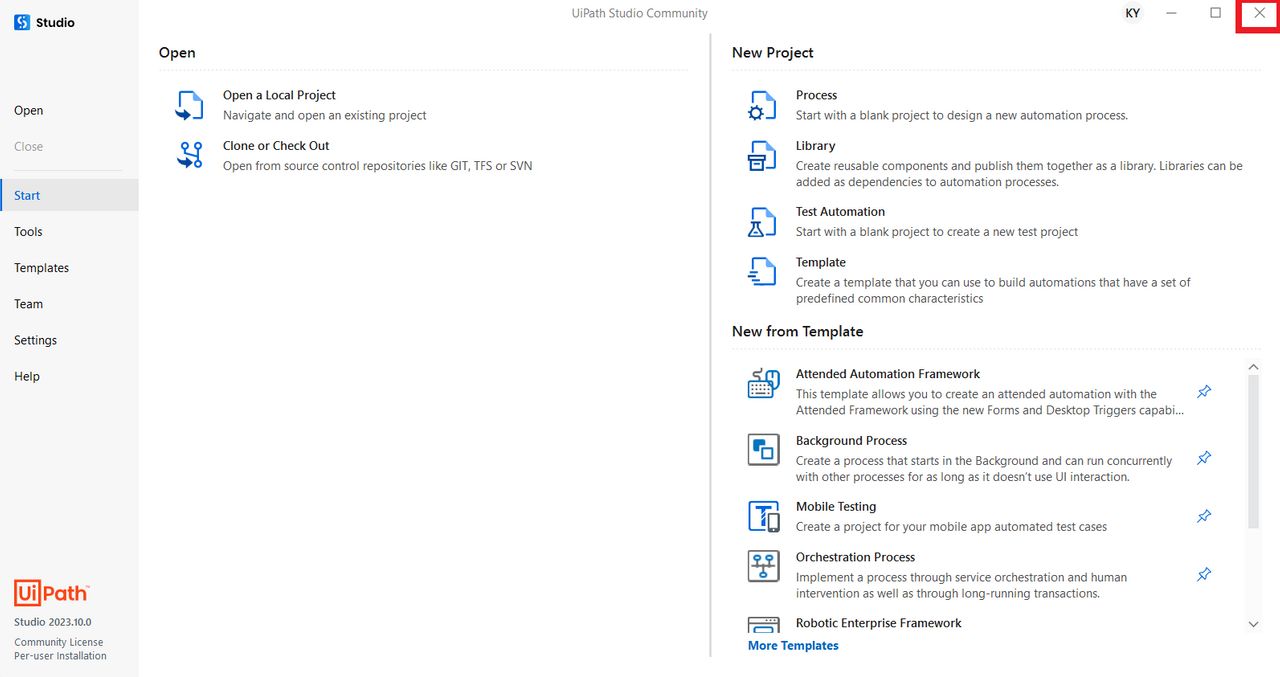The image size is (1280, 677).
Task: Click the template list scrollbar thumb
Action: pos(1253,452)
